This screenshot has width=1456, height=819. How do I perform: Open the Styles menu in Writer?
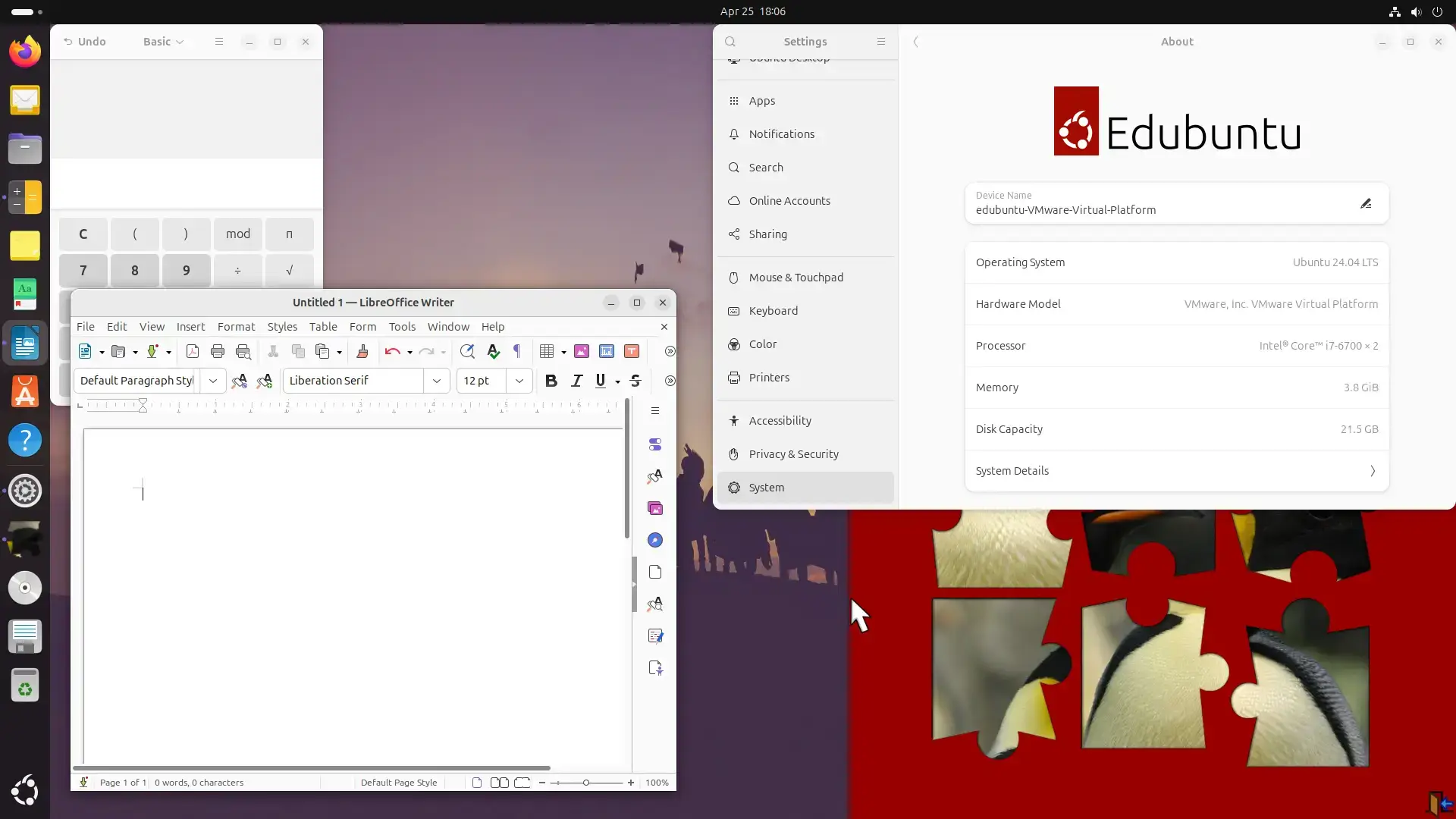[282, 327]
